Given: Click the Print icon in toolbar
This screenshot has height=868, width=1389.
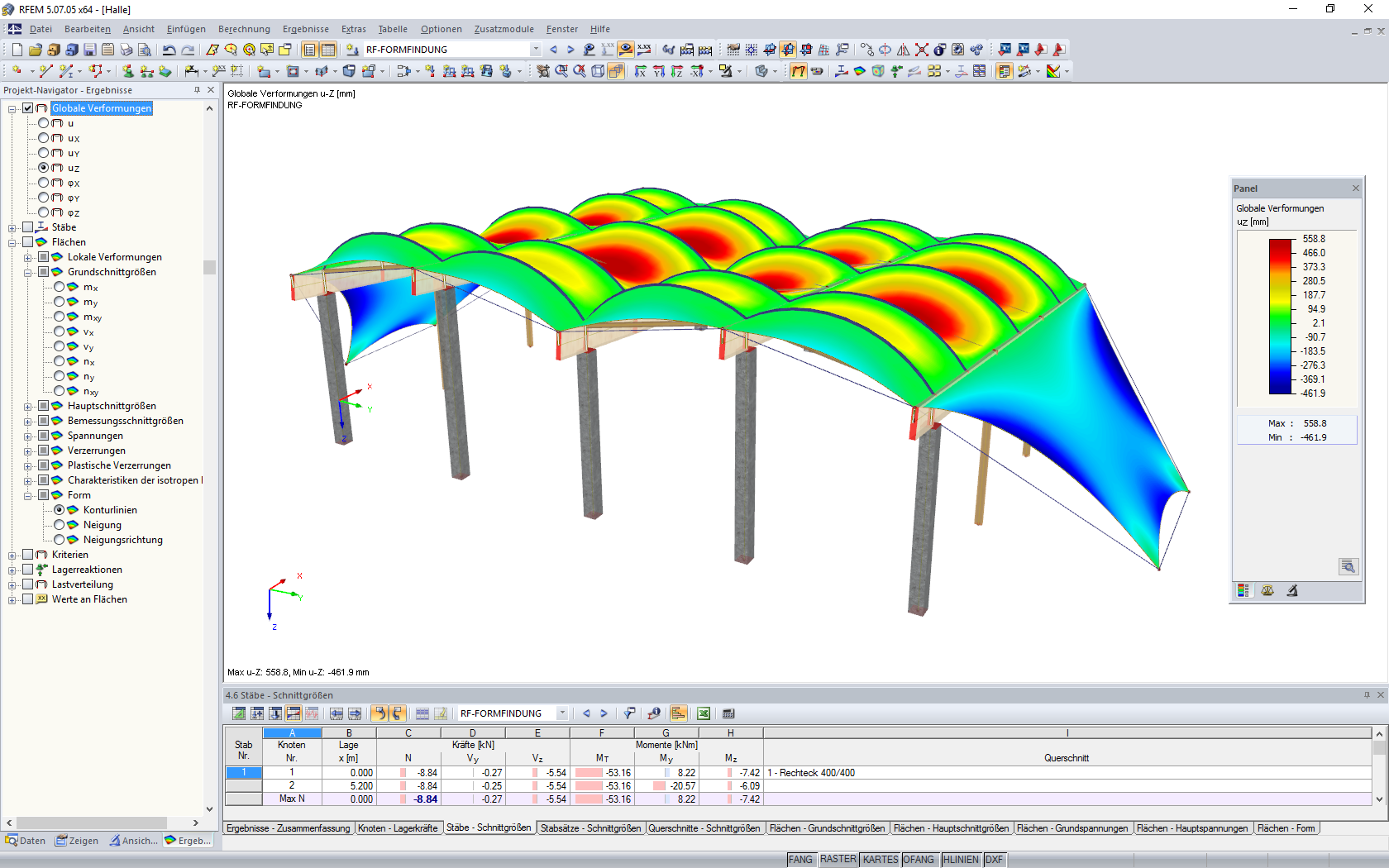Looking at the screenshot, I should pyautogui.click(x=126, y=50).
